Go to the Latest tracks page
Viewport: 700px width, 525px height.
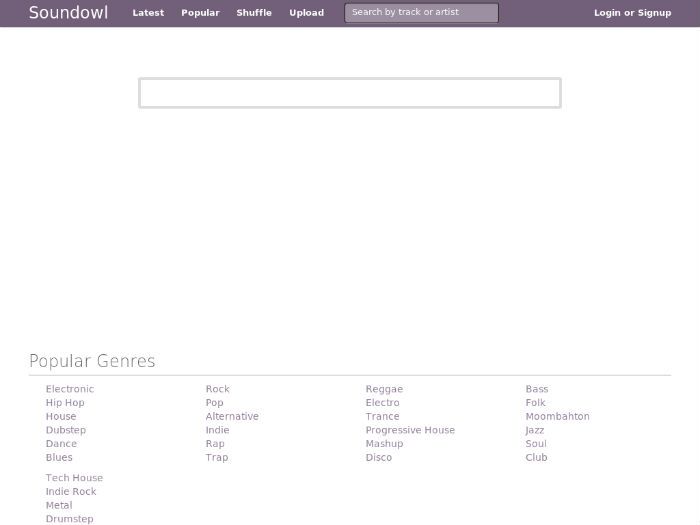tap(148, 13)
